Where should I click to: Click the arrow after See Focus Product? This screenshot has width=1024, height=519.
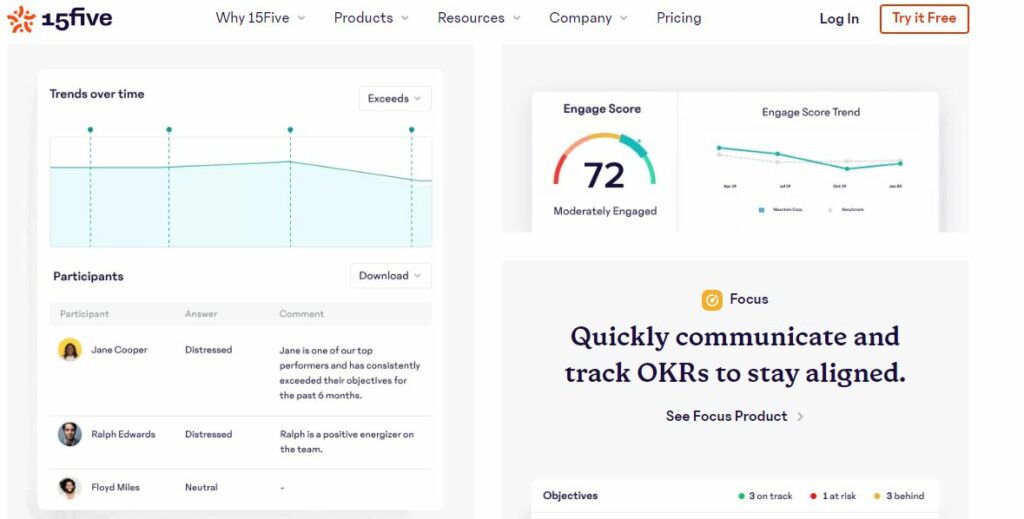tap(800, 417)
